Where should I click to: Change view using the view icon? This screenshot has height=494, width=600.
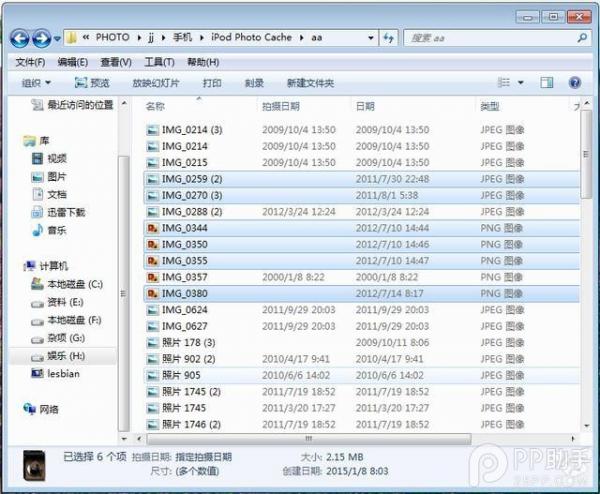click(x=504, y=82)
